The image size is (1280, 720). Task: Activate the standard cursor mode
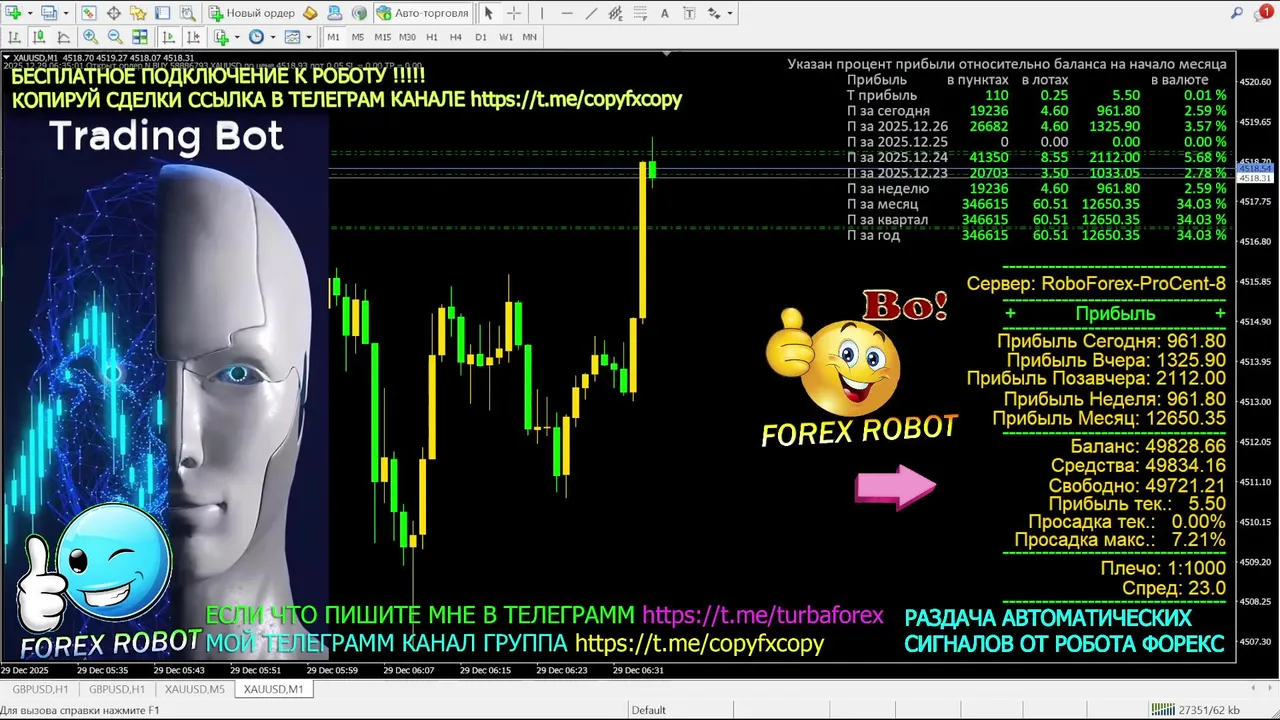pyautogui.click(x=489, y=13)
